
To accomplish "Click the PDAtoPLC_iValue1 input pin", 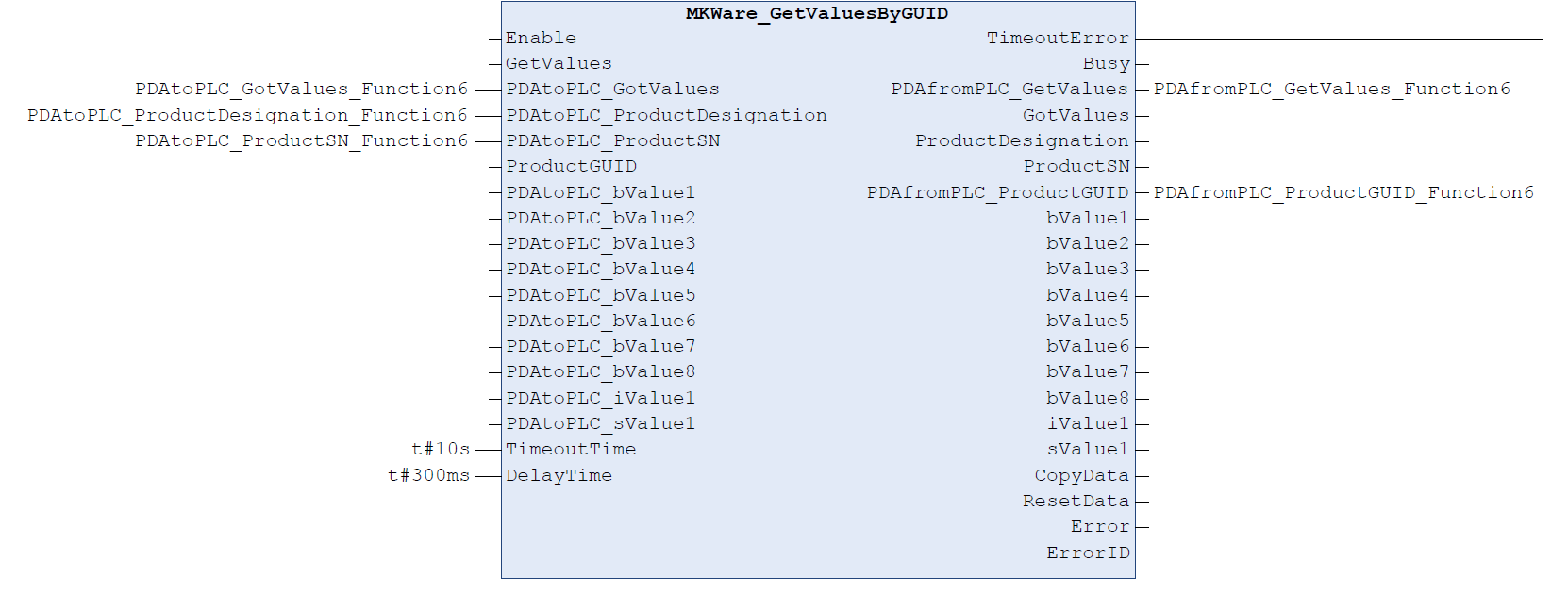I will [x=600, y=398].
